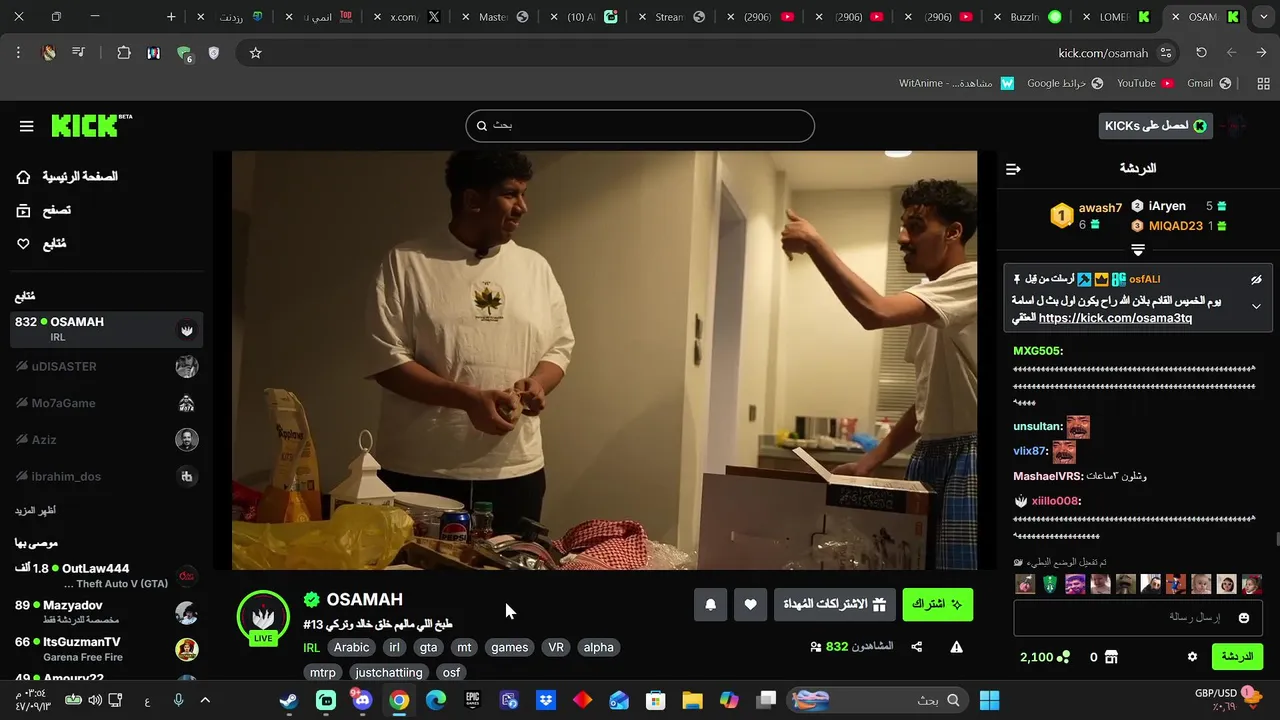
Task: Open the emoji picker in chat
Action: 1243,618
